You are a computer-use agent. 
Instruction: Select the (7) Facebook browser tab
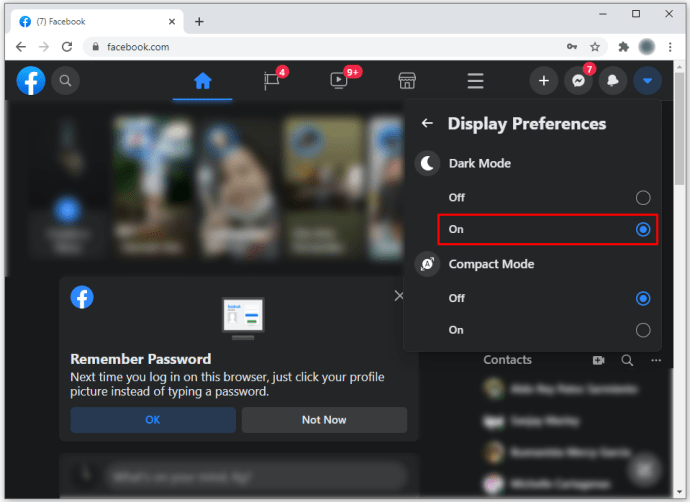click(97, 22)
